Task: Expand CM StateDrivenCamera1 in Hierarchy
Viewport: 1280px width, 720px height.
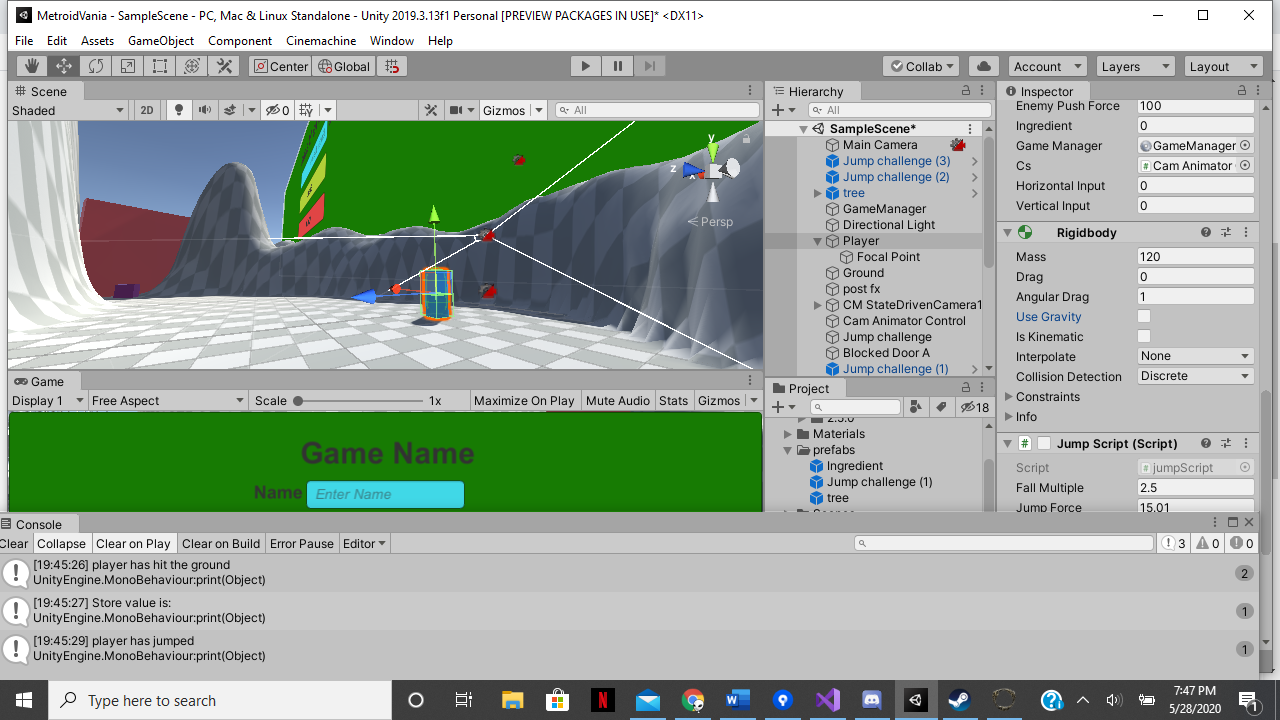Action: pos(818,305)
